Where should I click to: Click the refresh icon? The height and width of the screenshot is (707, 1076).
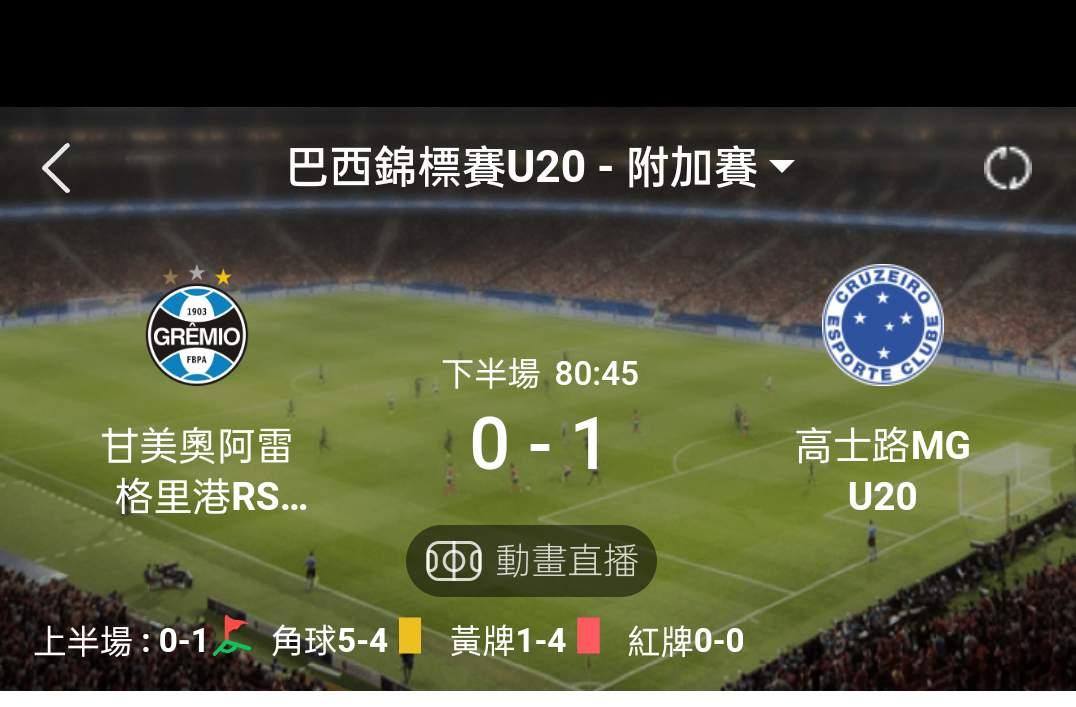(1007, 168)
